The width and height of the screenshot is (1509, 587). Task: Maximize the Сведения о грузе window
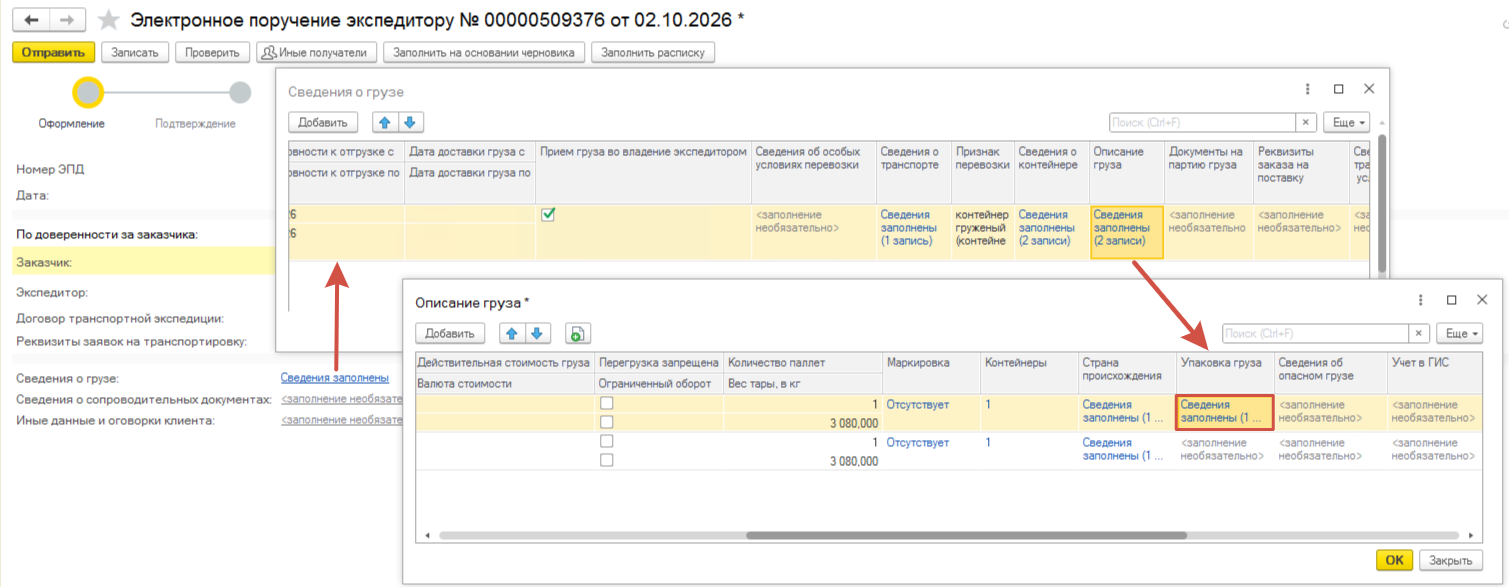point(1339,89)
